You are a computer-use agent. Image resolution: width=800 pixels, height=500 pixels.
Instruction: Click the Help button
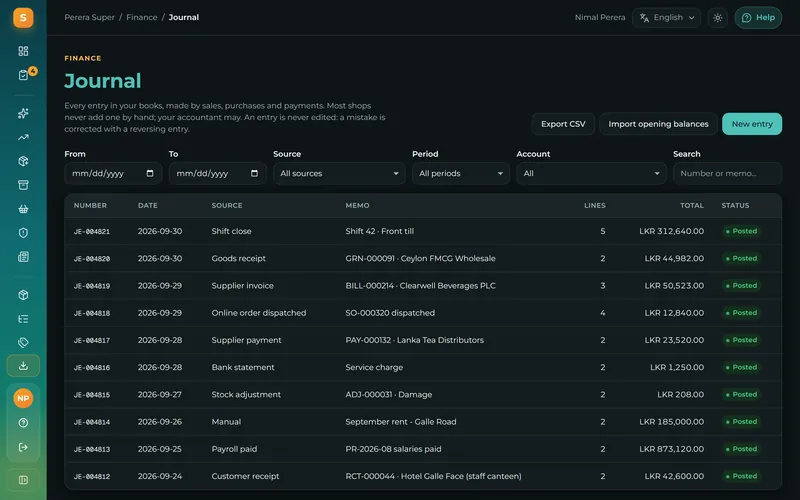click(758, 17)
